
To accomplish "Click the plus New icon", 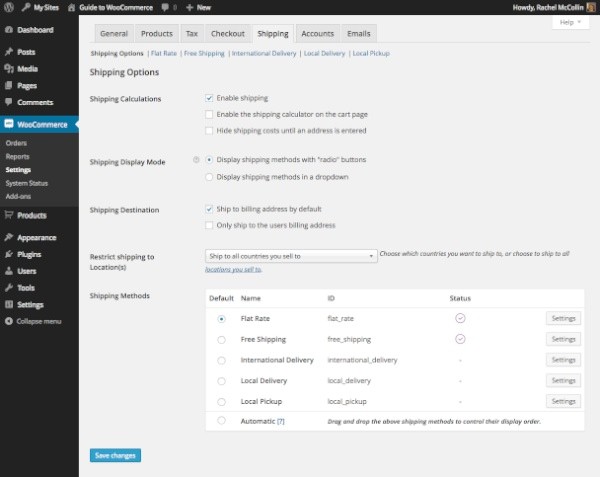I will pos(189,7).
